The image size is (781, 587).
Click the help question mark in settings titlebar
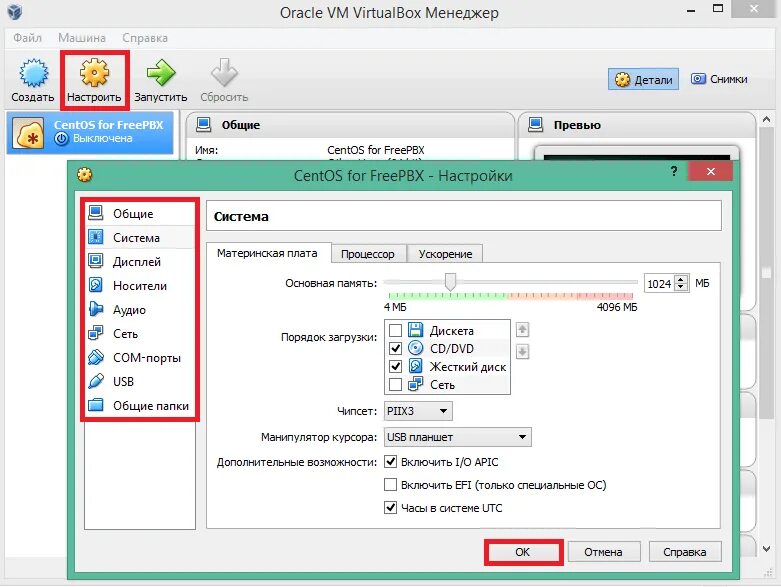pyautogui.click(x=674, y=171)
